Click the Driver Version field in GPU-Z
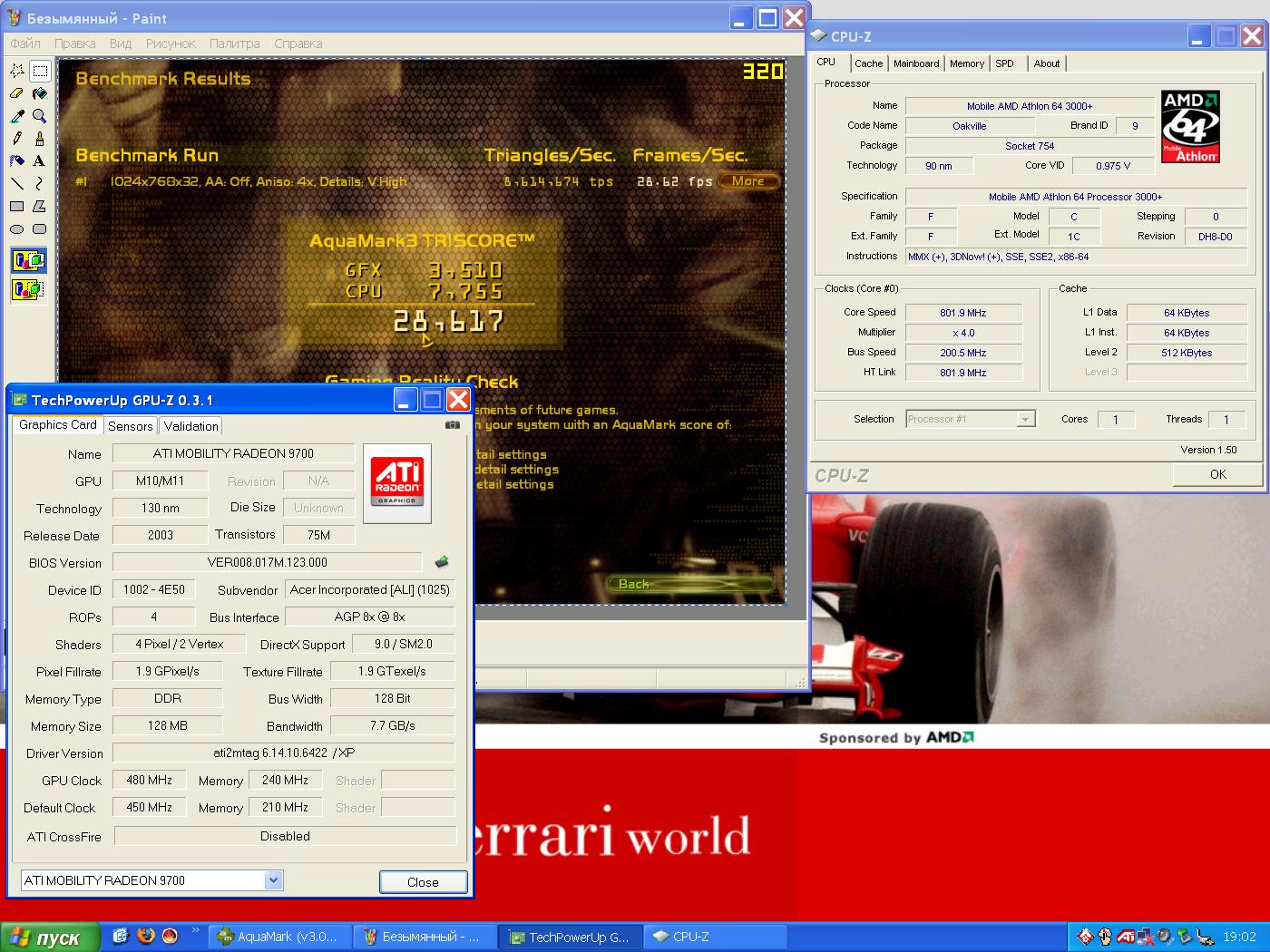 click(x=284, y=753)
